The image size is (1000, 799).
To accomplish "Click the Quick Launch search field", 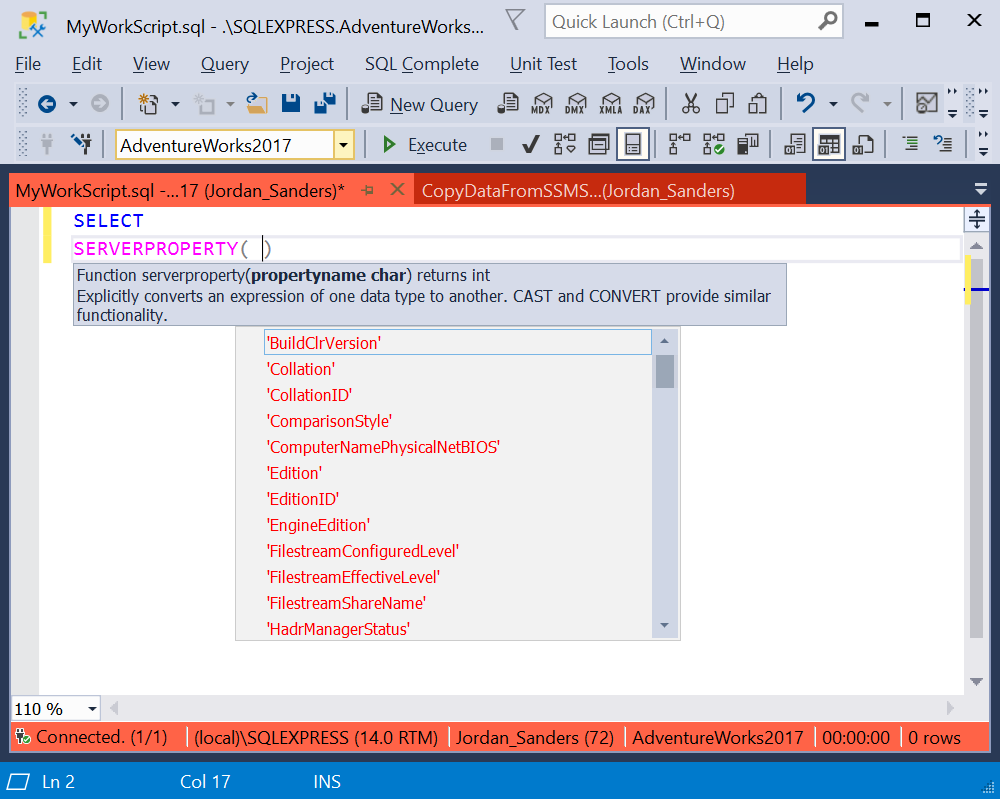I will tap(694, 22).
